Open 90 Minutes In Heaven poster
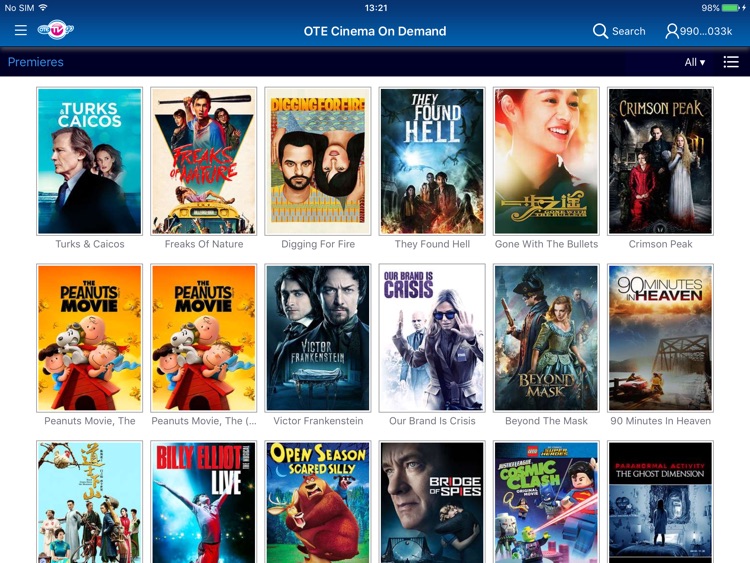Image resolution: width=750 pixels, height=563 pixels. 661,338
